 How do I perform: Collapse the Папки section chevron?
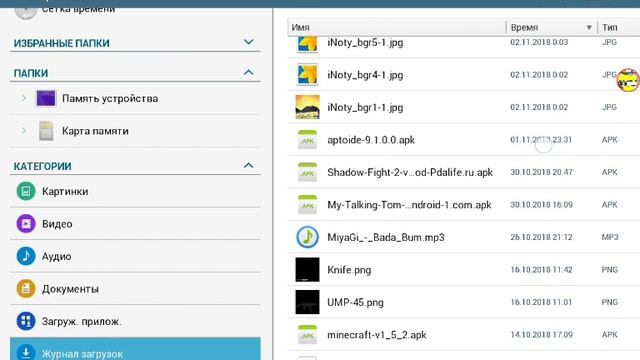click(x=248, y=73)
